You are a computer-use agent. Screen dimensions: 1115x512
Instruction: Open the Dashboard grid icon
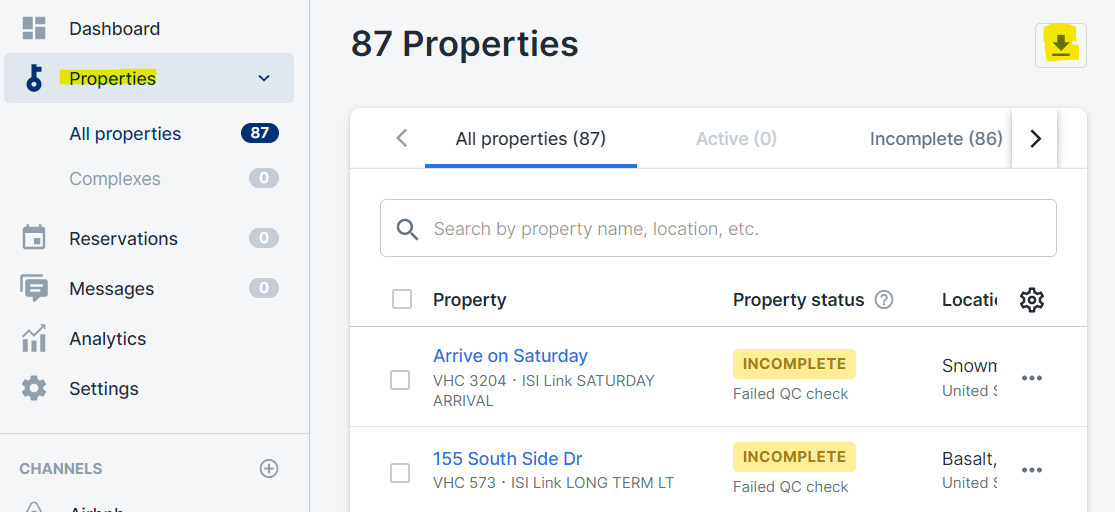coord(33,28)
